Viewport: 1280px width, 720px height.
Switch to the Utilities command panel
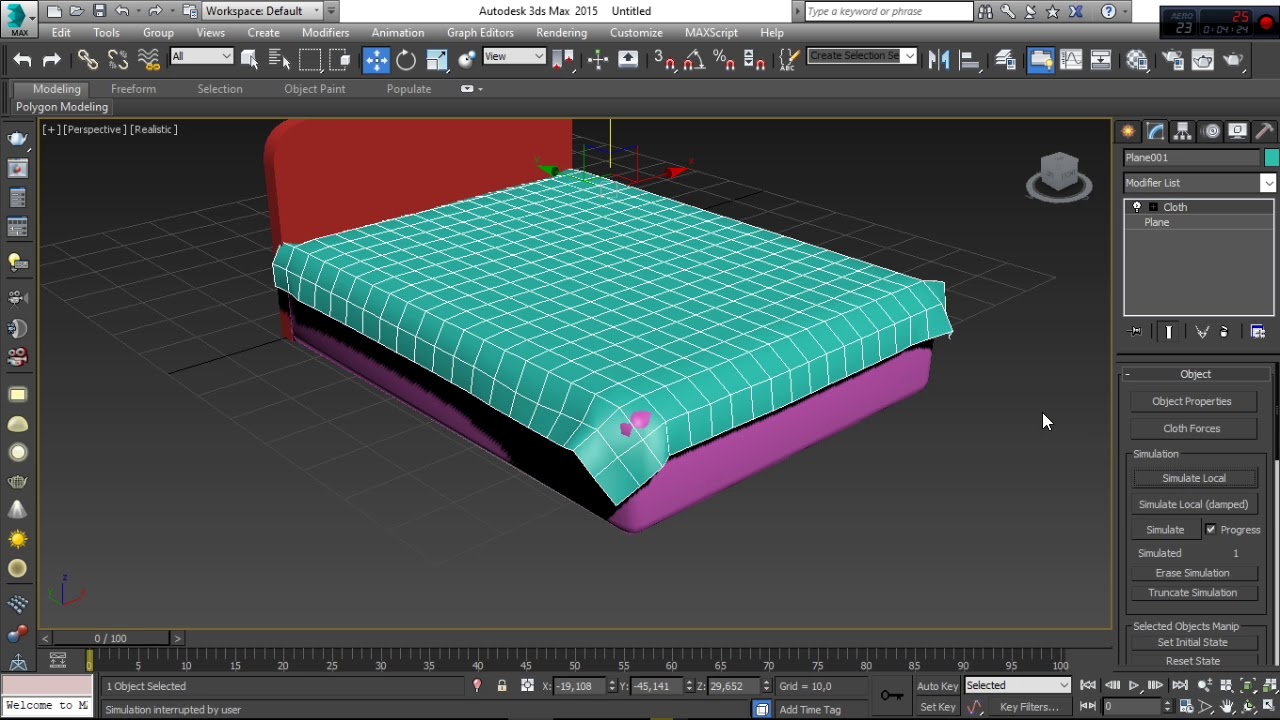[1265, 131]
